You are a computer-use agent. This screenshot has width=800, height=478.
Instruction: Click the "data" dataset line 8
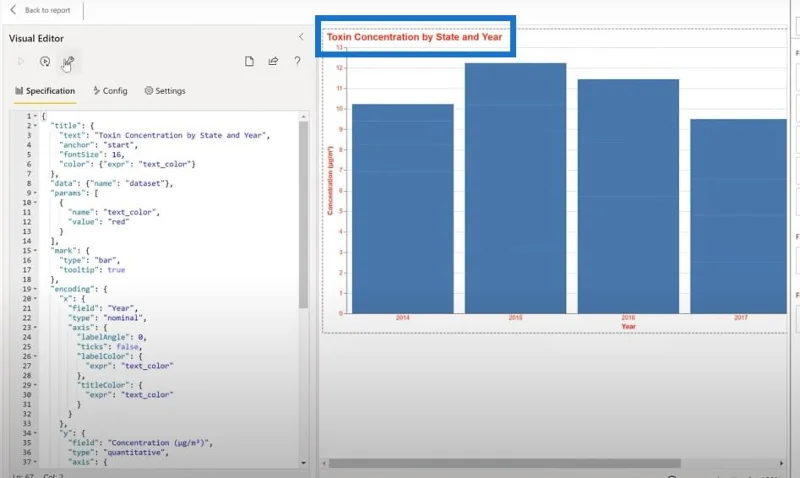point(112,183)
